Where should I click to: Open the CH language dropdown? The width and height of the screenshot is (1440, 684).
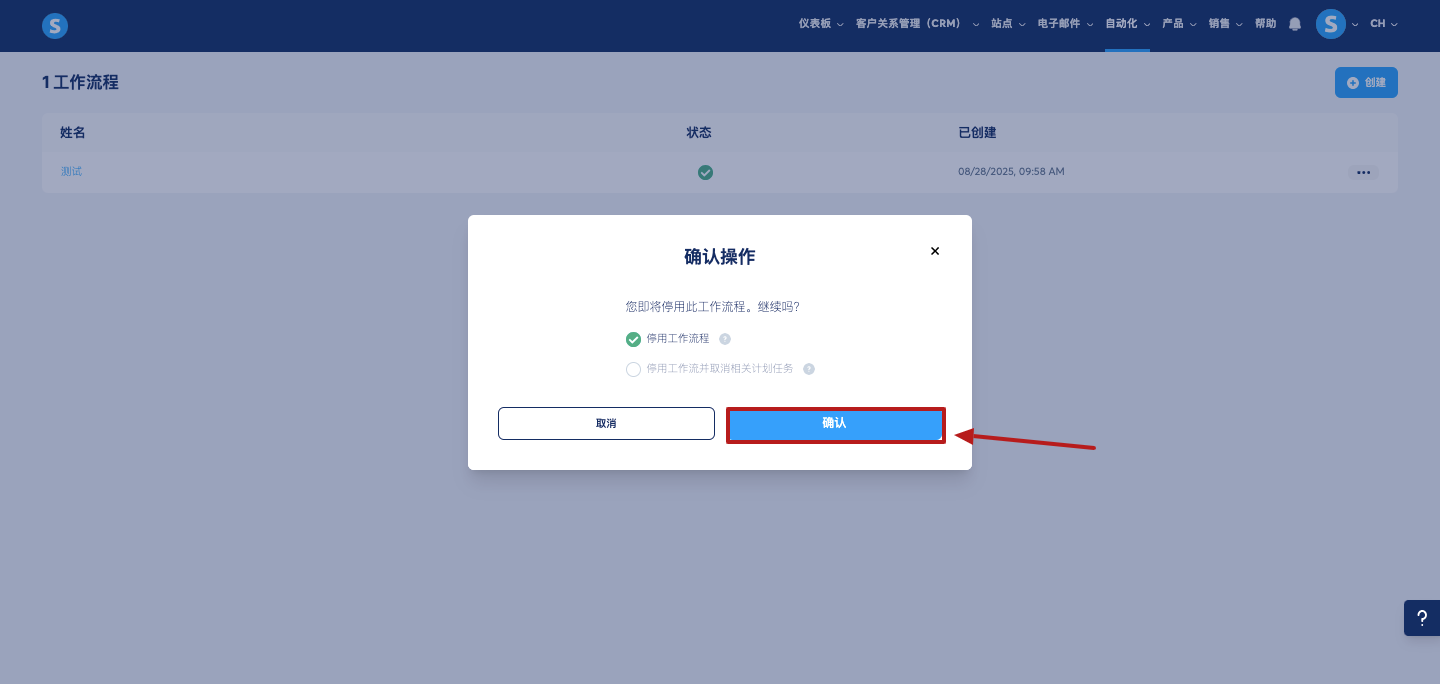(1384, 24)
